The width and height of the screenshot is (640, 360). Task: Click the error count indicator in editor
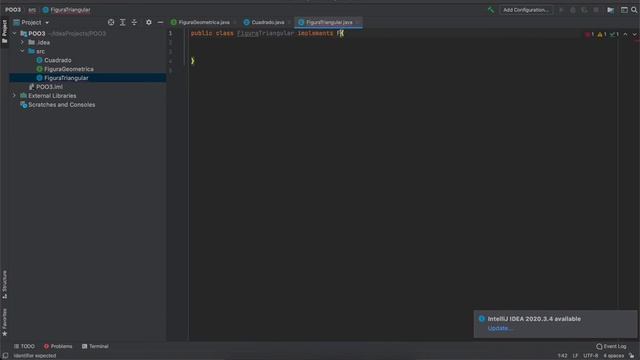tap(589, 34)
